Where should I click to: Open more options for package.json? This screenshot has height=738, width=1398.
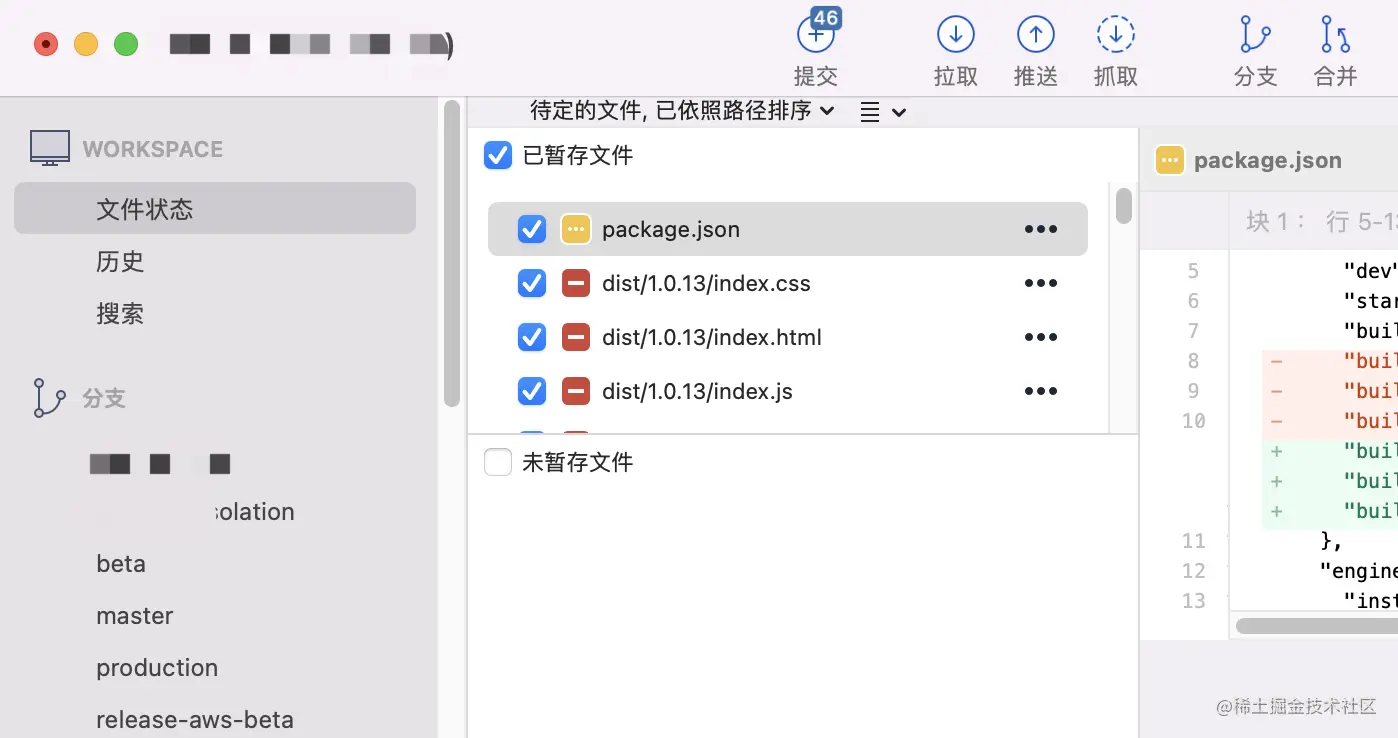point(1041,229)
